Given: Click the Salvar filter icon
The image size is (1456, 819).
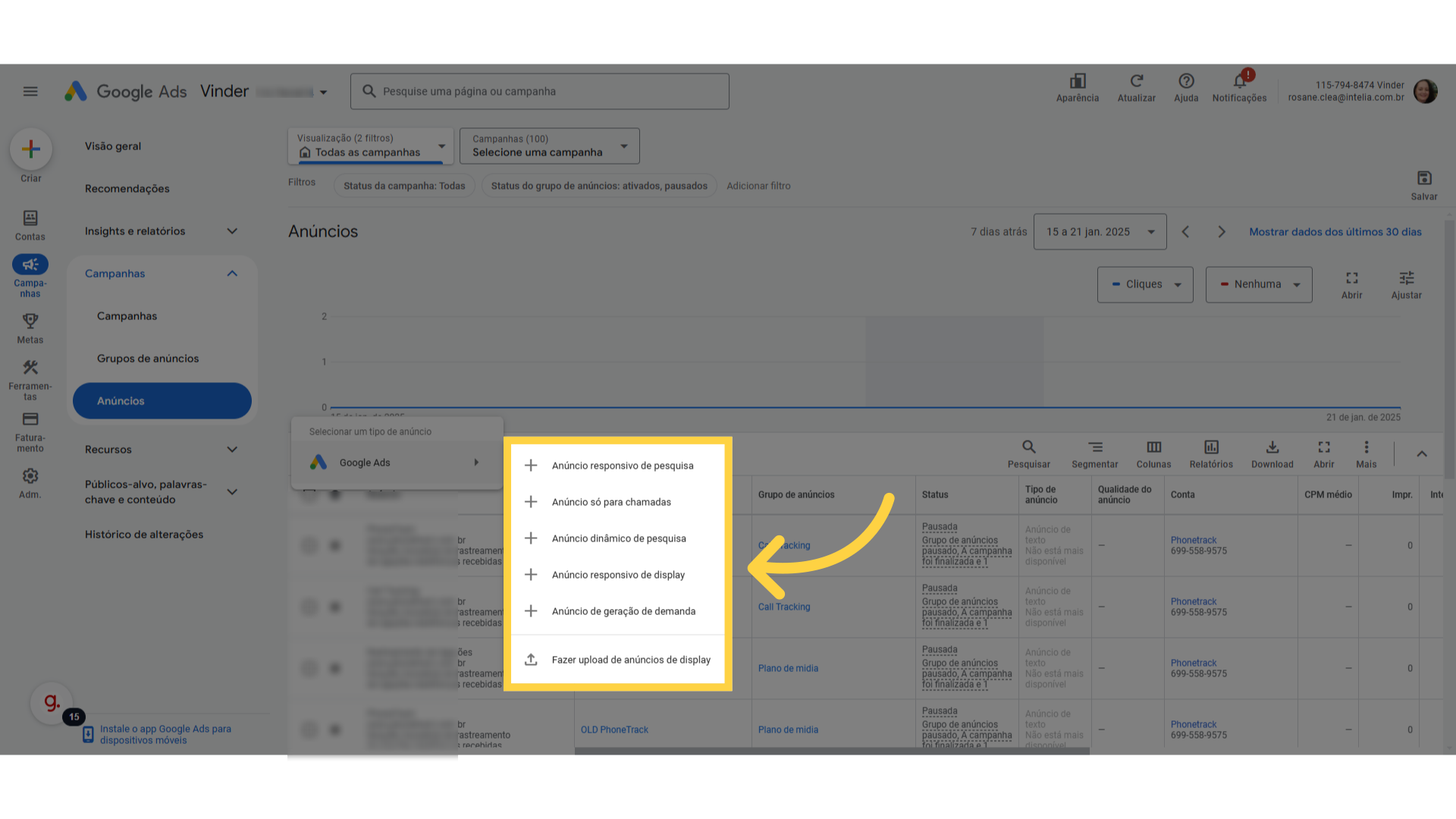Looking at the screenshot, I should (1424, 178).
